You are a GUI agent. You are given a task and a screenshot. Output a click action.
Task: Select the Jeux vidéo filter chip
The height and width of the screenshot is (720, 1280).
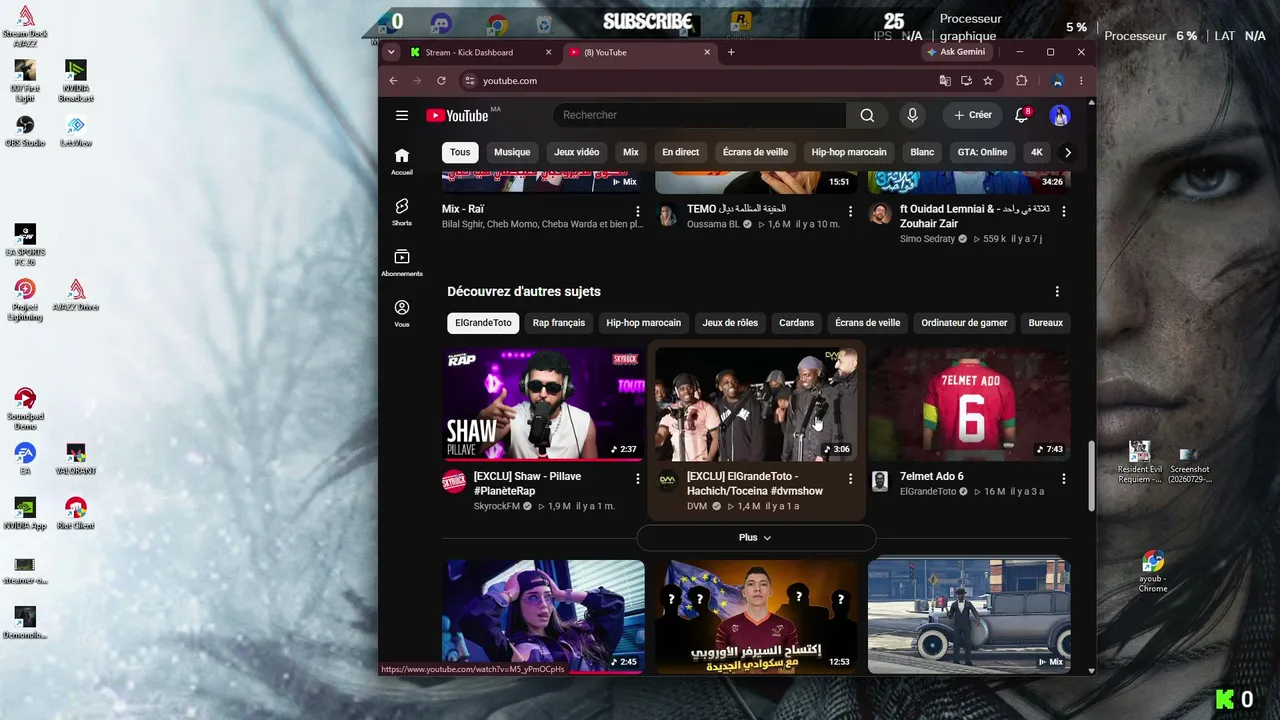(x=577, y=152)
